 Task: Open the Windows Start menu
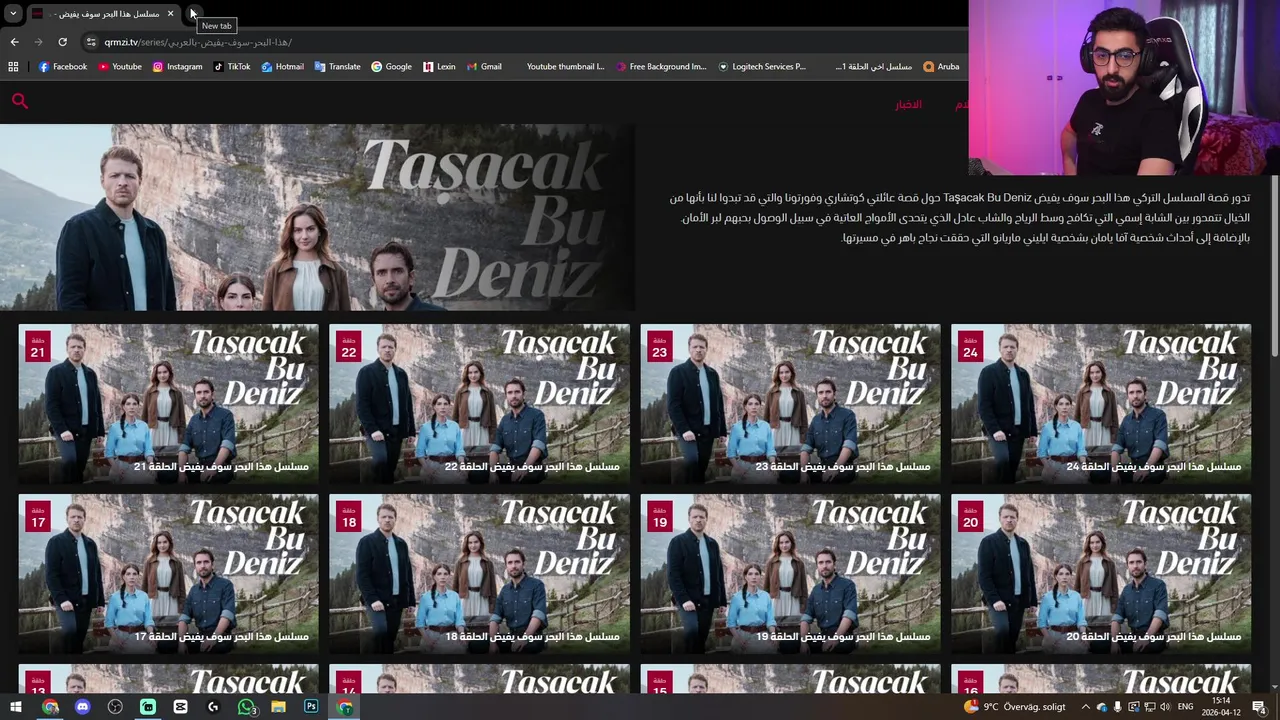point(16,707)
